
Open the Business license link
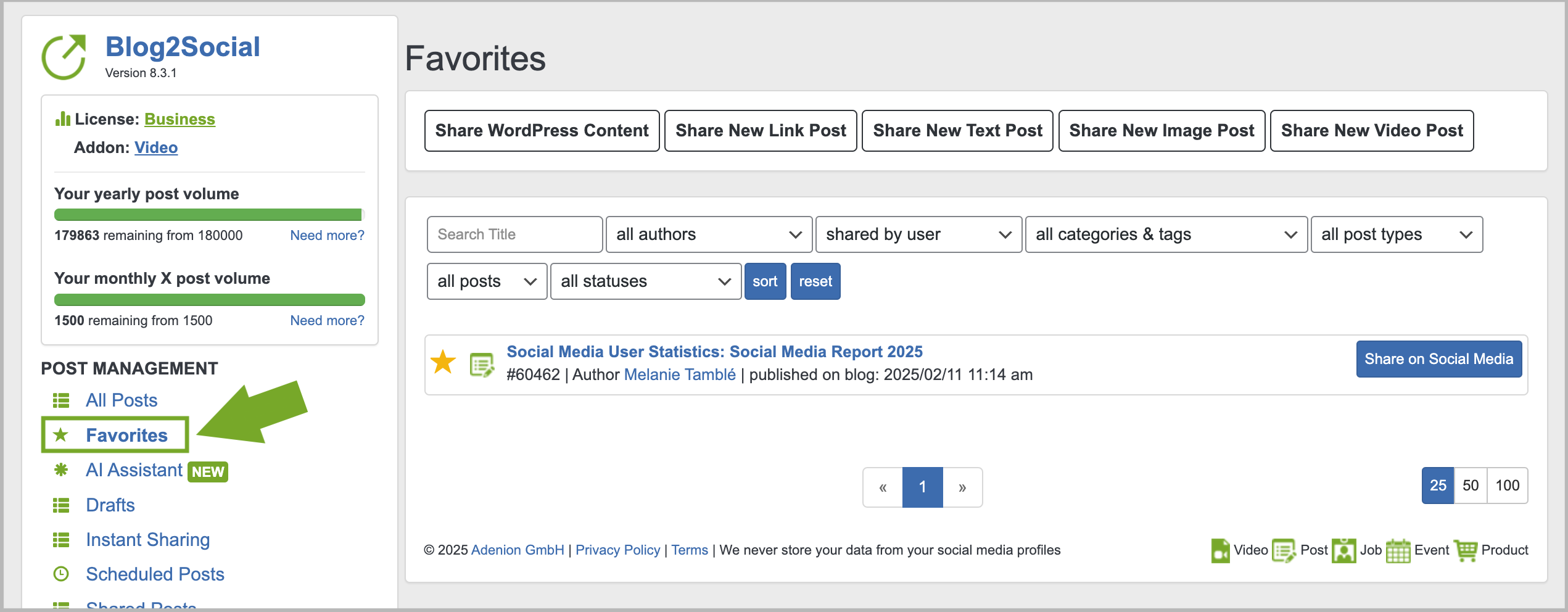click(179, 119)
